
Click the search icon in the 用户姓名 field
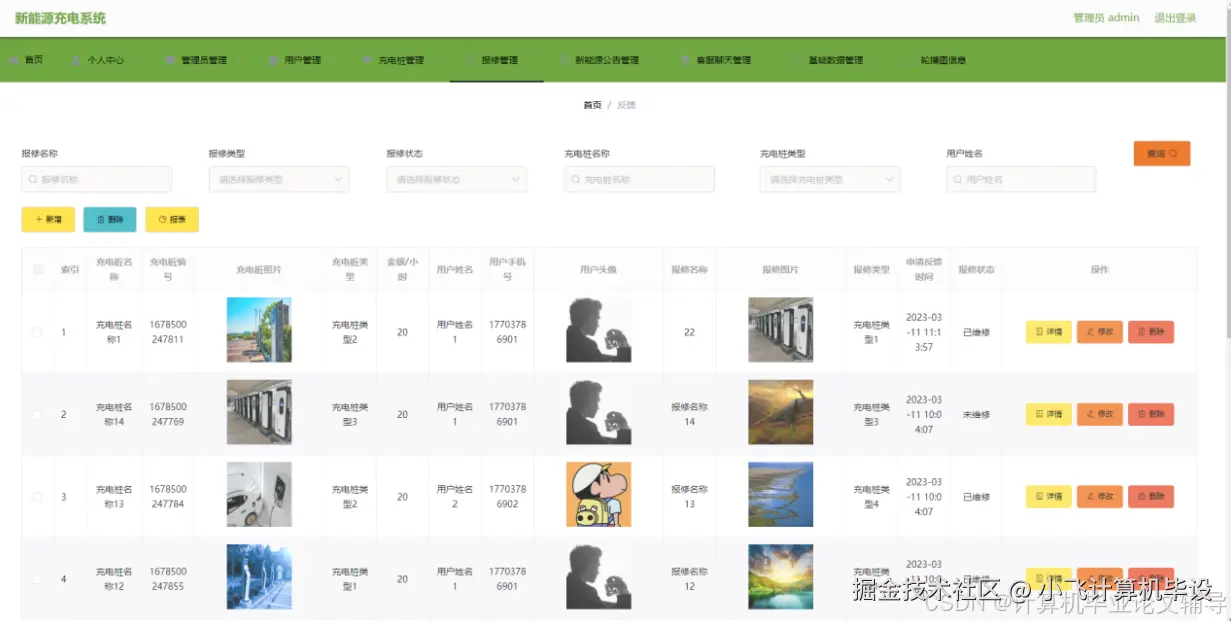[x=957, y=179]
